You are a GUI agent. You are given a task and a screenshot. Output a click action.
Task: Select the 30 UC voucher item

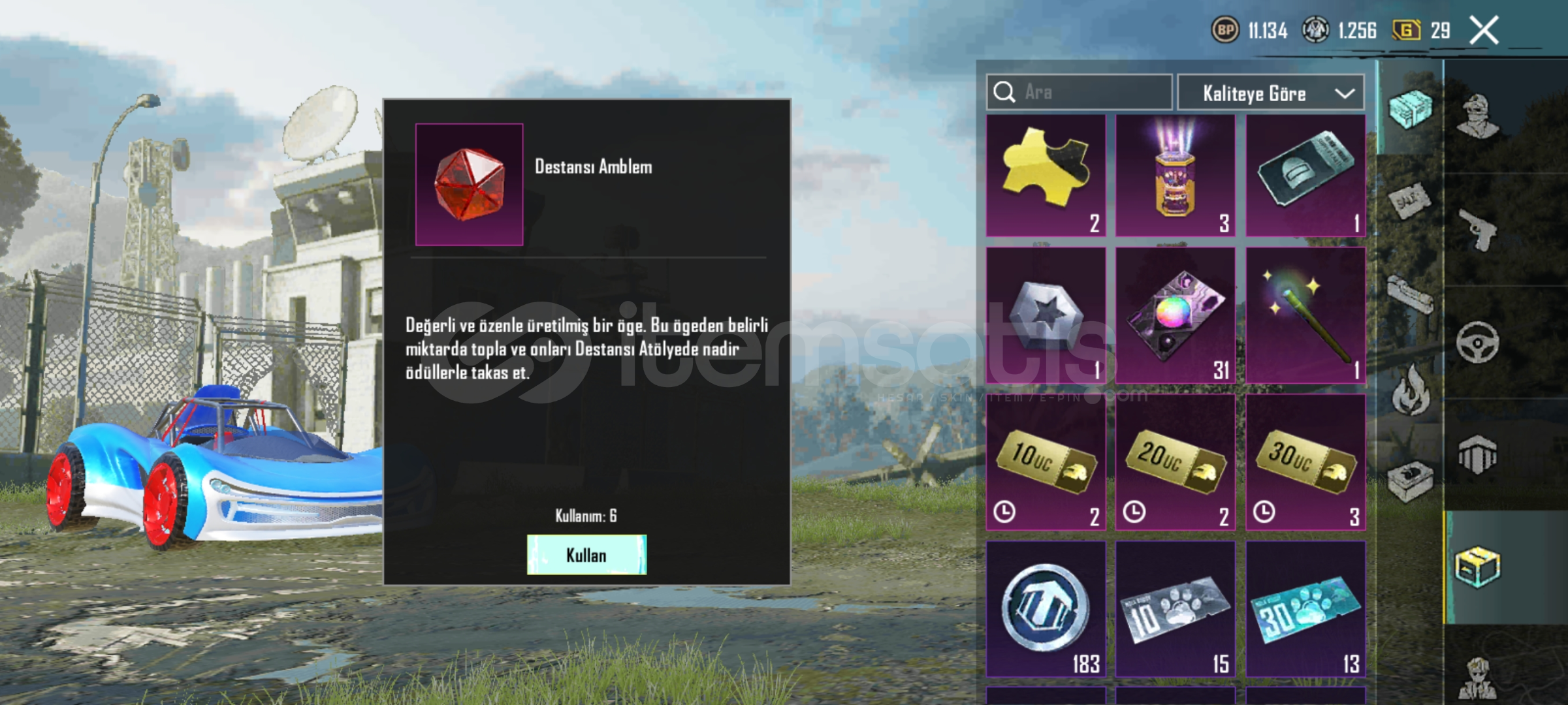[1305, 462]
